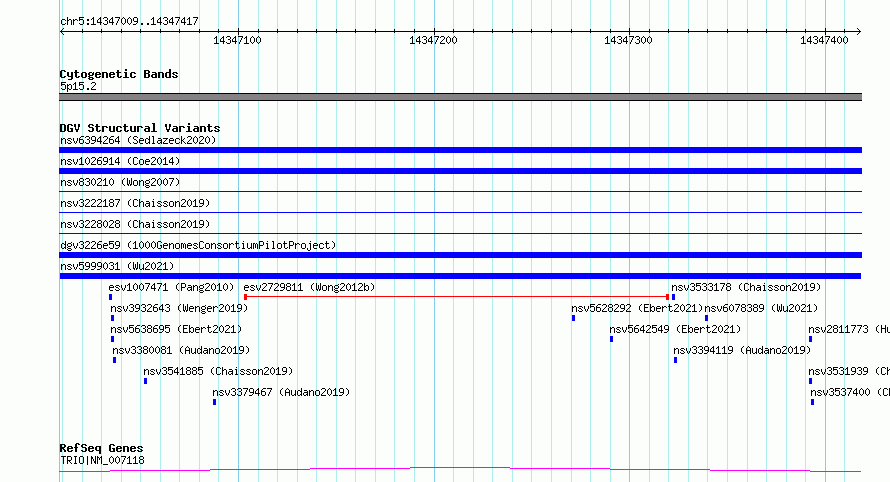Click the blue bar under nsv5999031
890x482 pixels.
coord(460,276)
